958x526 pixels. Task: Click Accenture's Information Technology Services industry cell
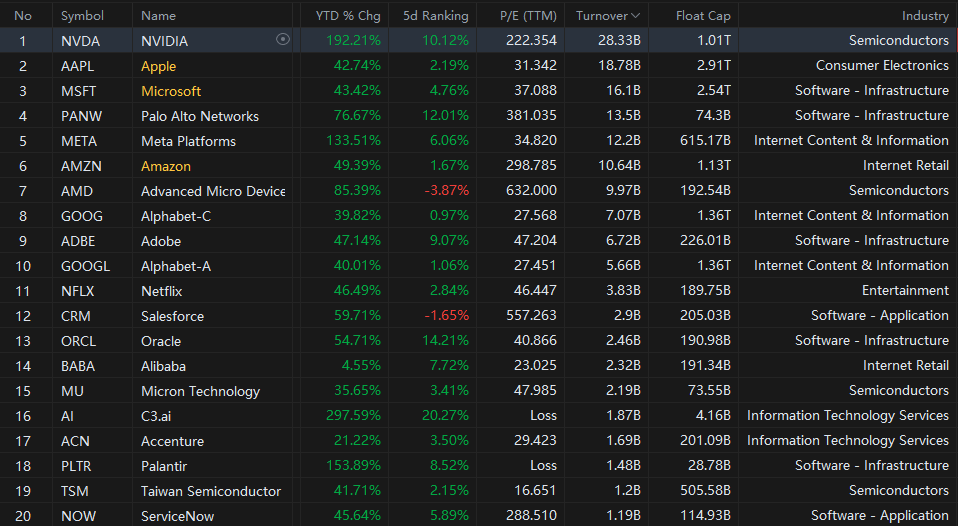click(848, 442)
